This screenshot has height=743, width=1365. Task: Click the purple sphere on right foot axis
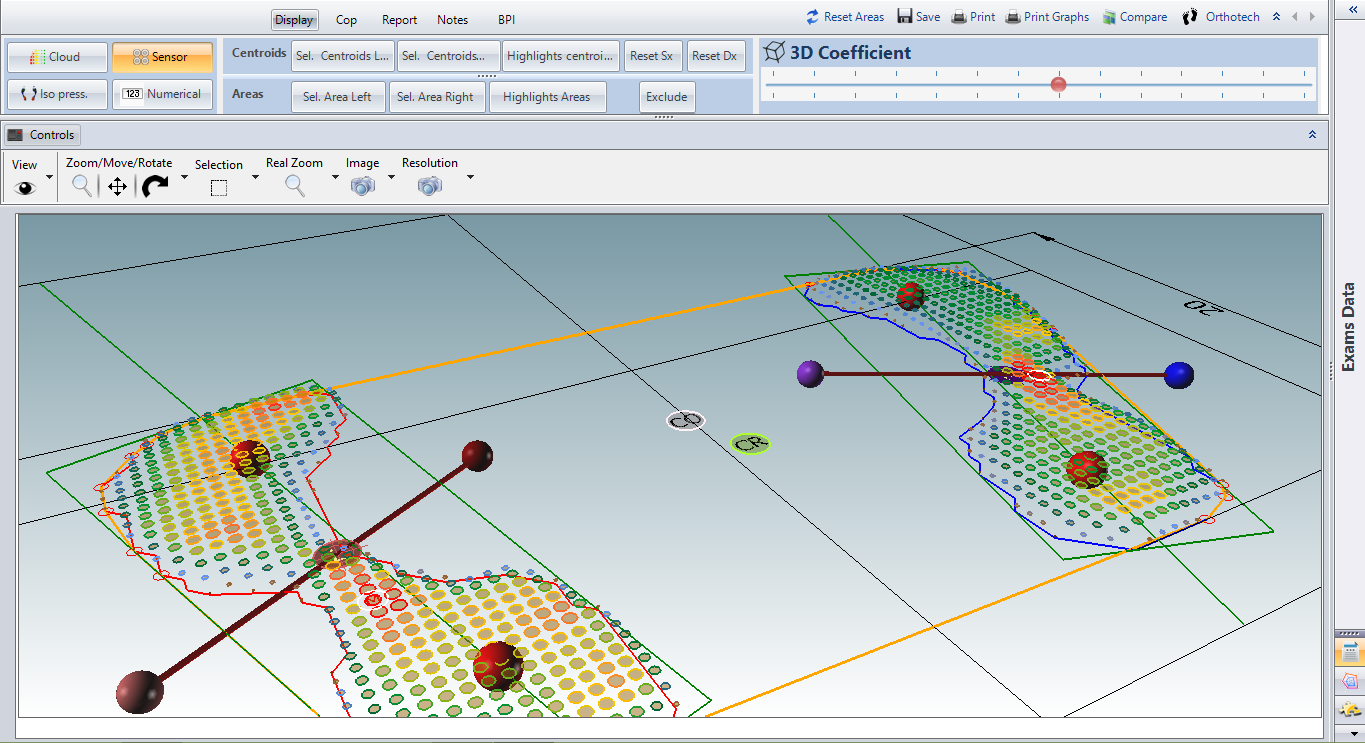809,374
